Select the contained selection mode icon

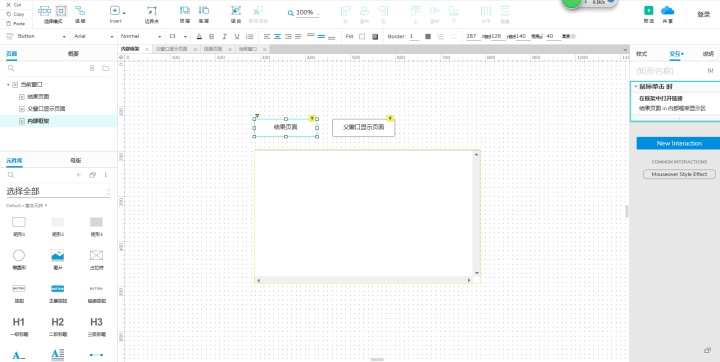point(61,11)
